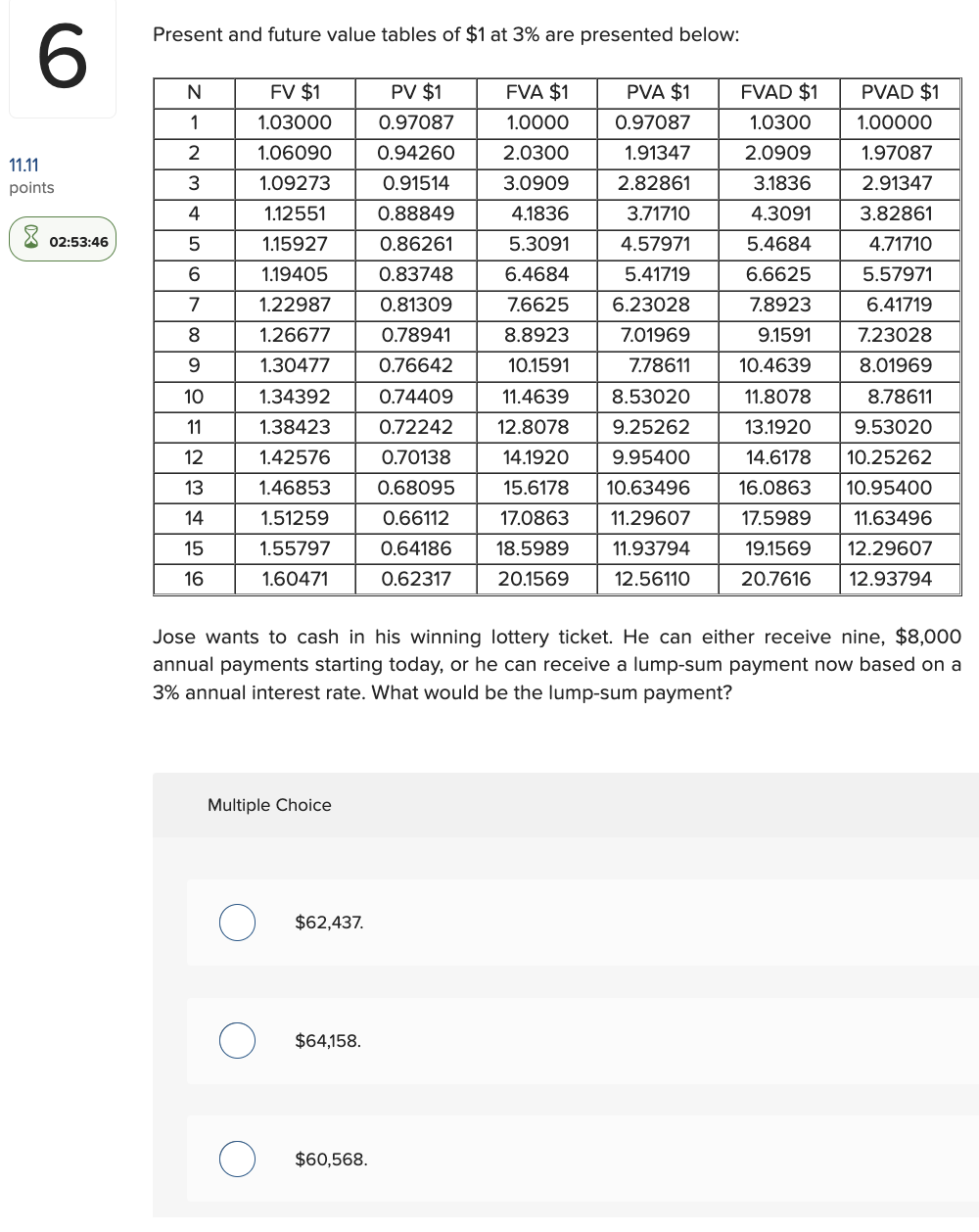Screen dimensions: 979x1232
Task: Select the $64,158 answer option
Action: [x=237, y=1041]
